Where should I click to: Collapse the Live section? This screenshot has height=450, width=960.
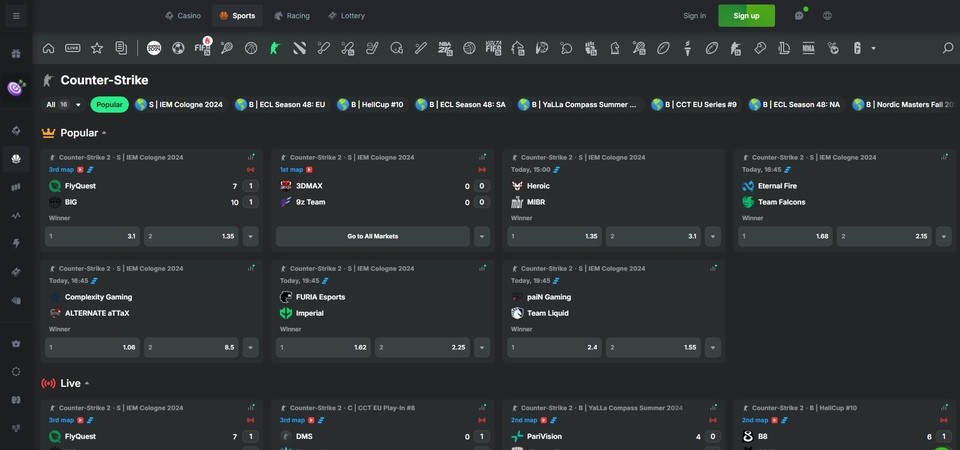coord(87,383)
